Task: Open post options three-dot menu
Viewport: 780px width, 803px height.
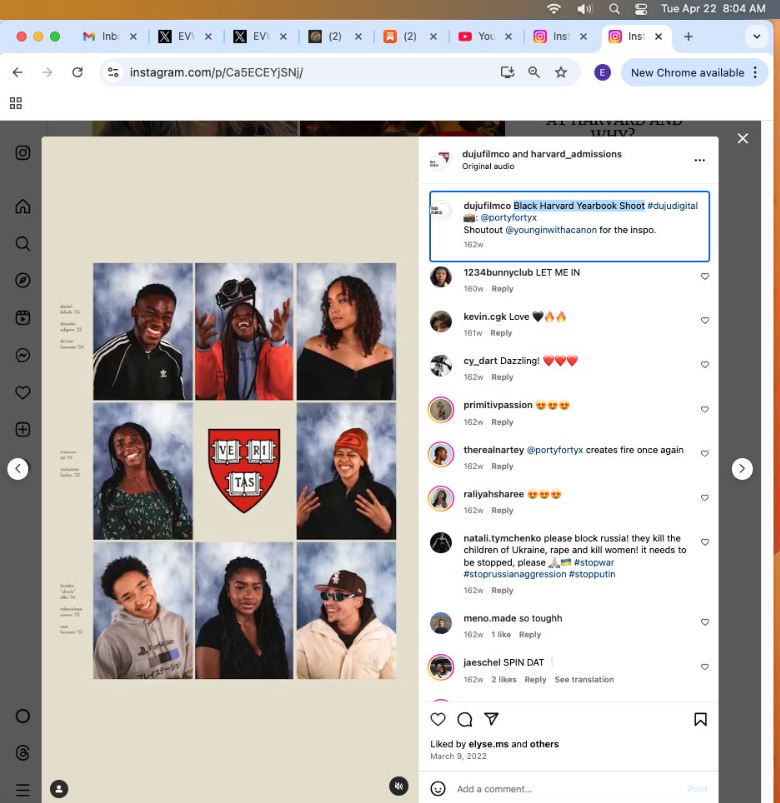Action: [700, 160]
